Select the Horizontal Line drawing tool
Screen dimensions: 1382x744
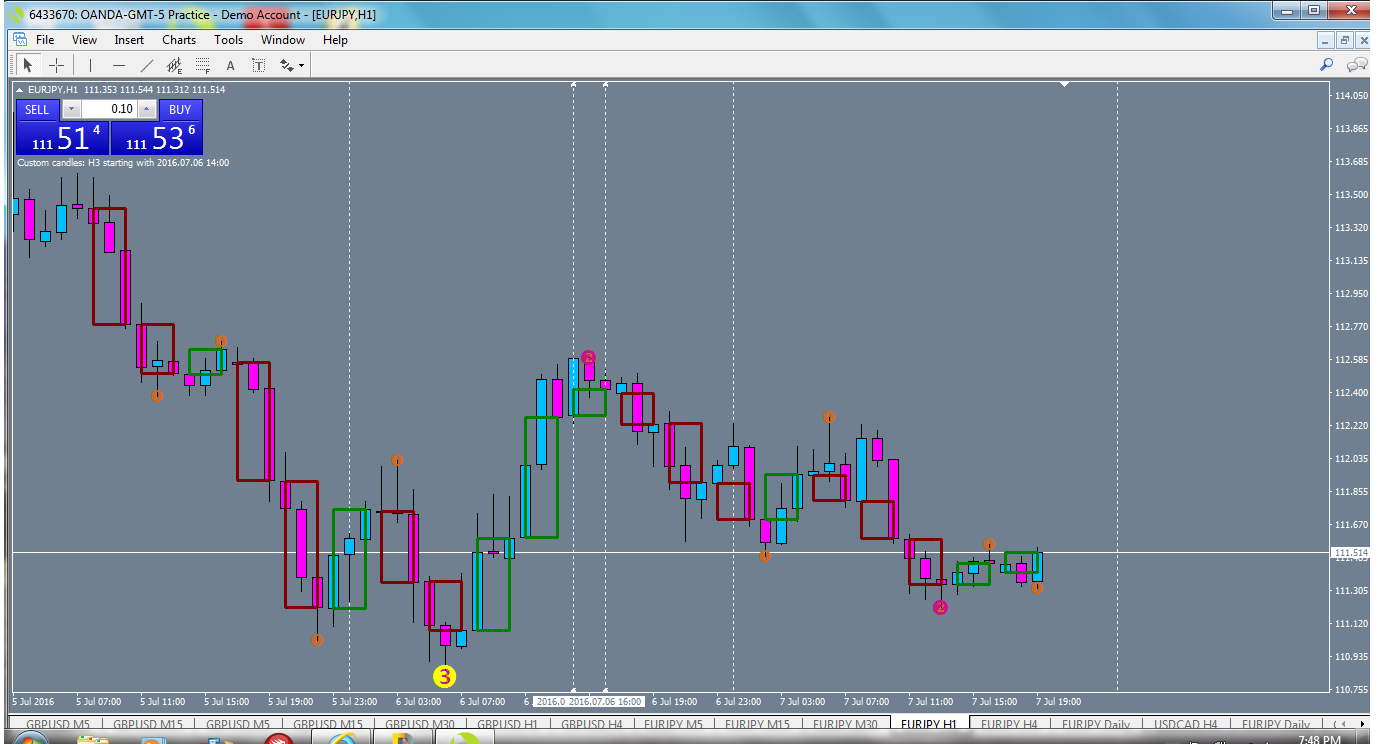coord(118,64)
